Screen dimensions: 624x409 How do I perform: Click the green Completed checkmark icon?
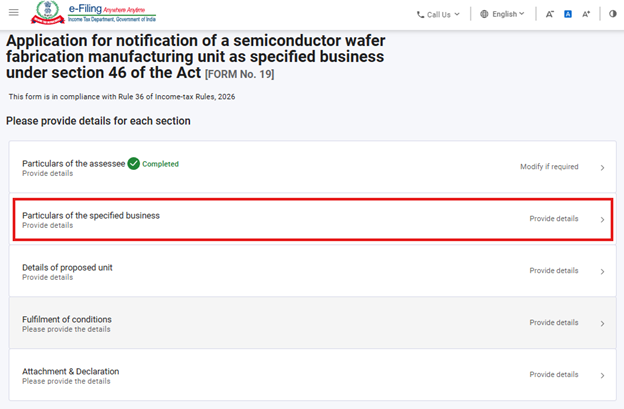tap(134, 163)
